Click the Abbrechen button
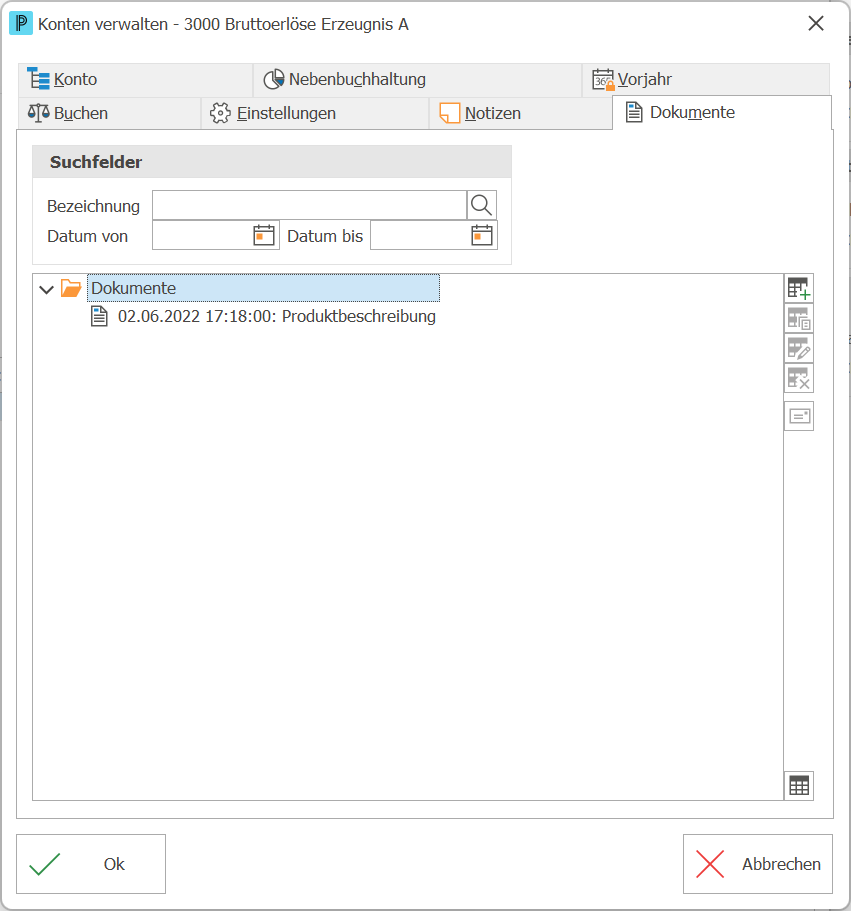 [757, 864]
